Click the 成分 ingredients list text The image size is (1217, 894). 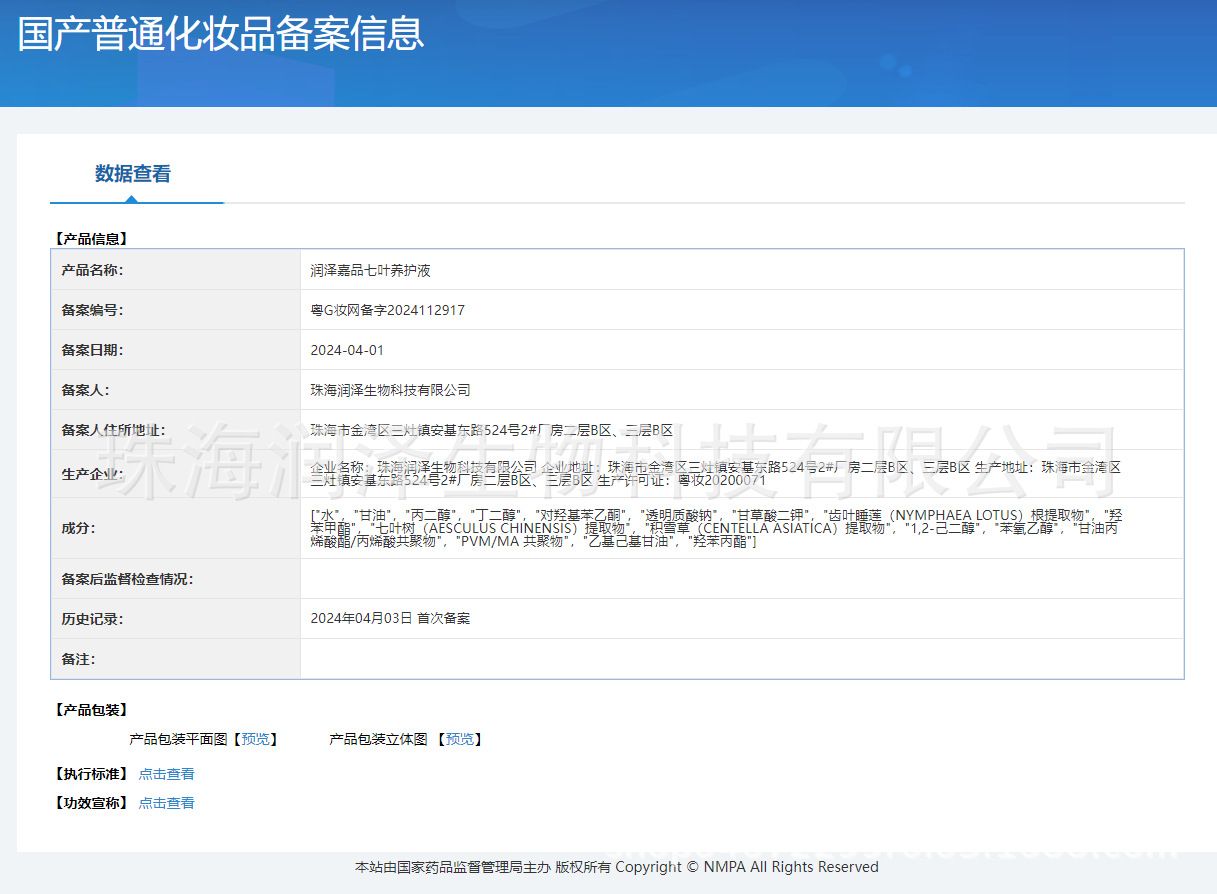(x=715, y=528)
